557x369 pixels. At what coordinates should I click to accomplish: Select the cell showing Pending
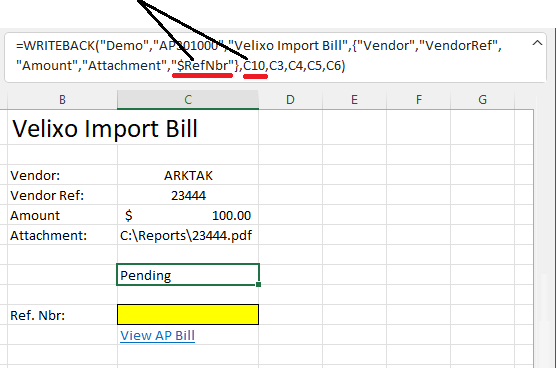coord(188,275)
